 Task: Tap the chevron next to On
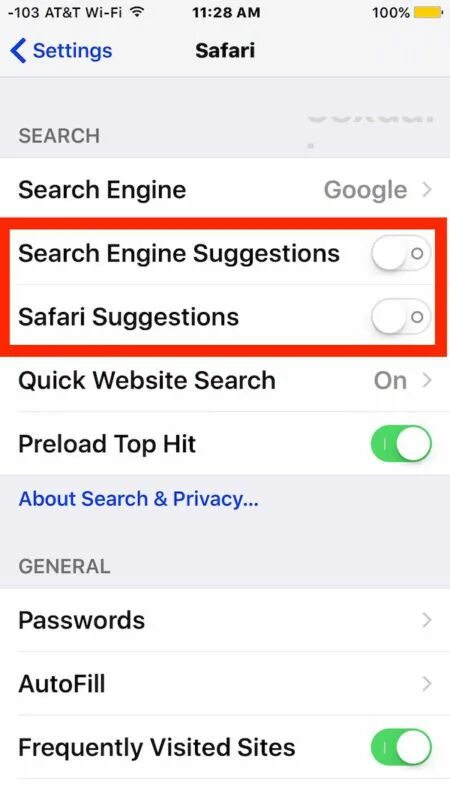pyautogui.click(x=427, y=381)
